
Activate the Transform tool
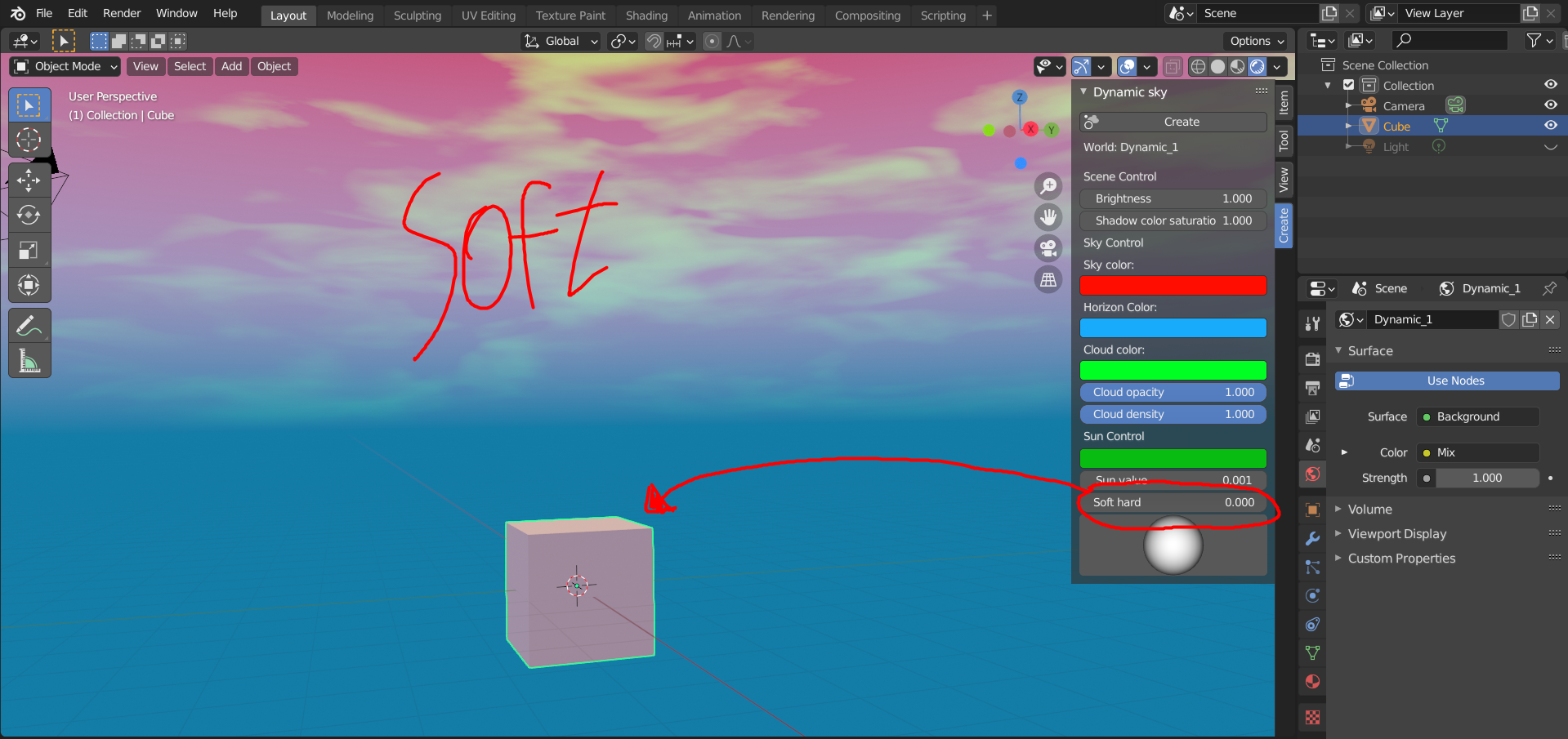(29, 285)
